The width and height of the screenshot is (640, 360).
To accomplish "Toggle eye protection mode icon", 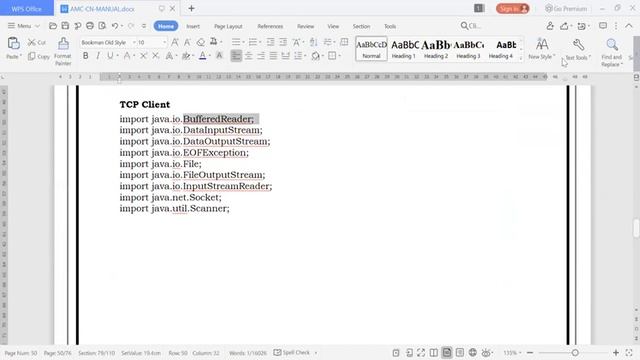I will click(486, 352).
